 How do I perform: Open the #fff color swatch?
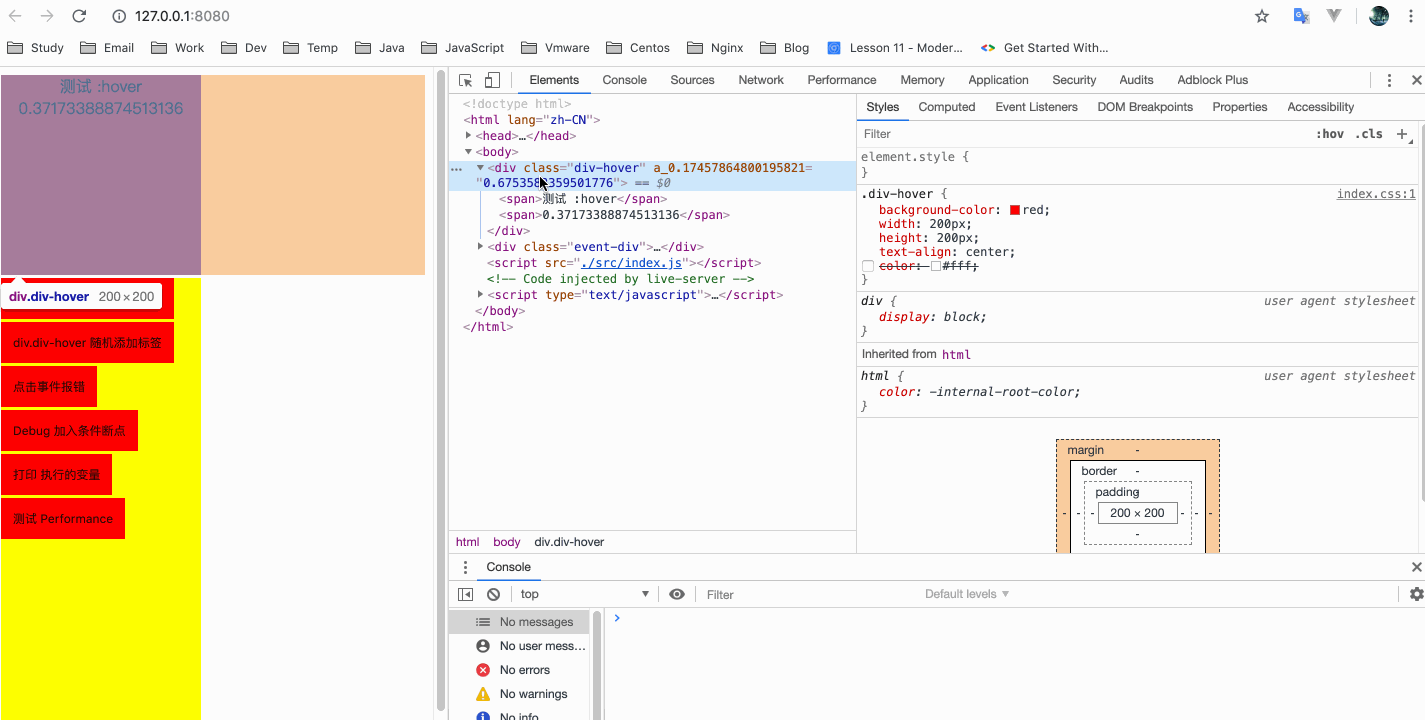click(936, 266)
